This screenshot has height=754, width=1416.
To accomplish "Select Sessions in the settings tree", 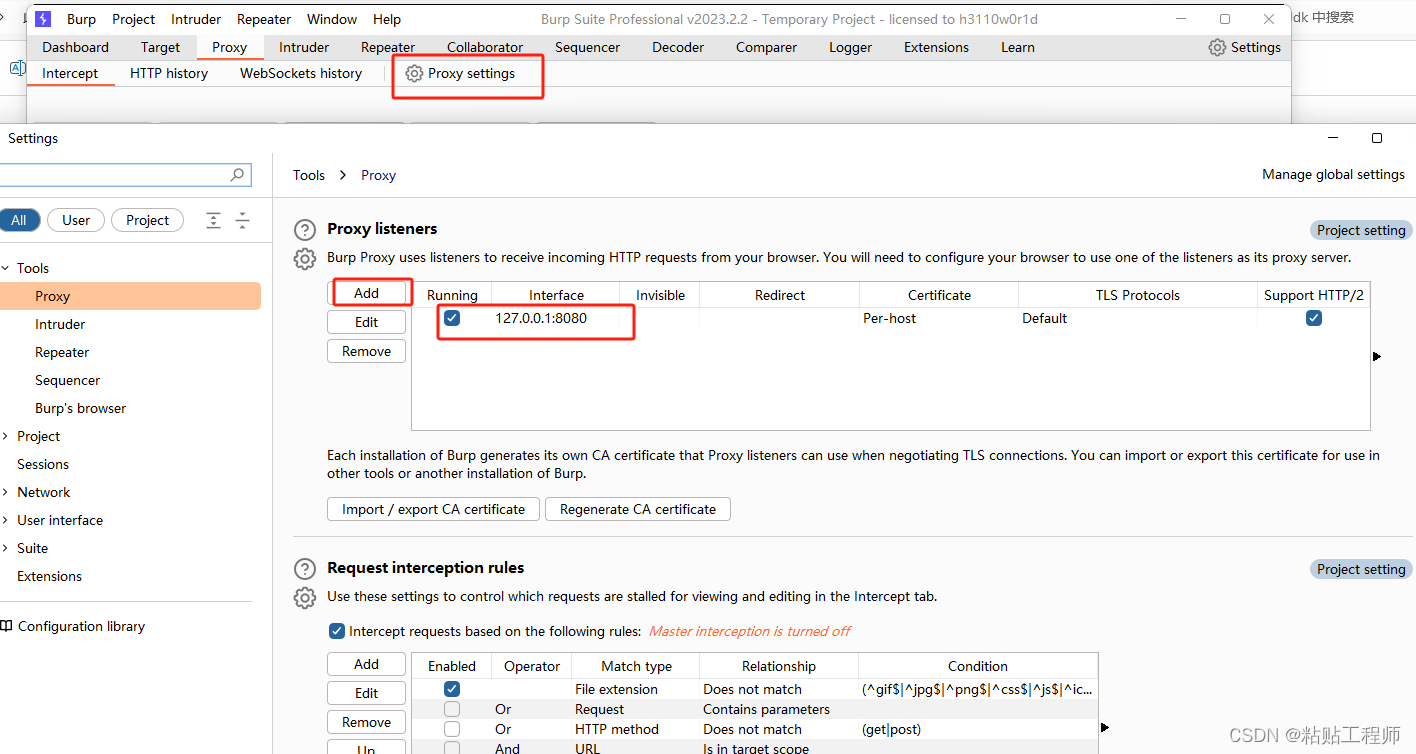I will (43, 464).
